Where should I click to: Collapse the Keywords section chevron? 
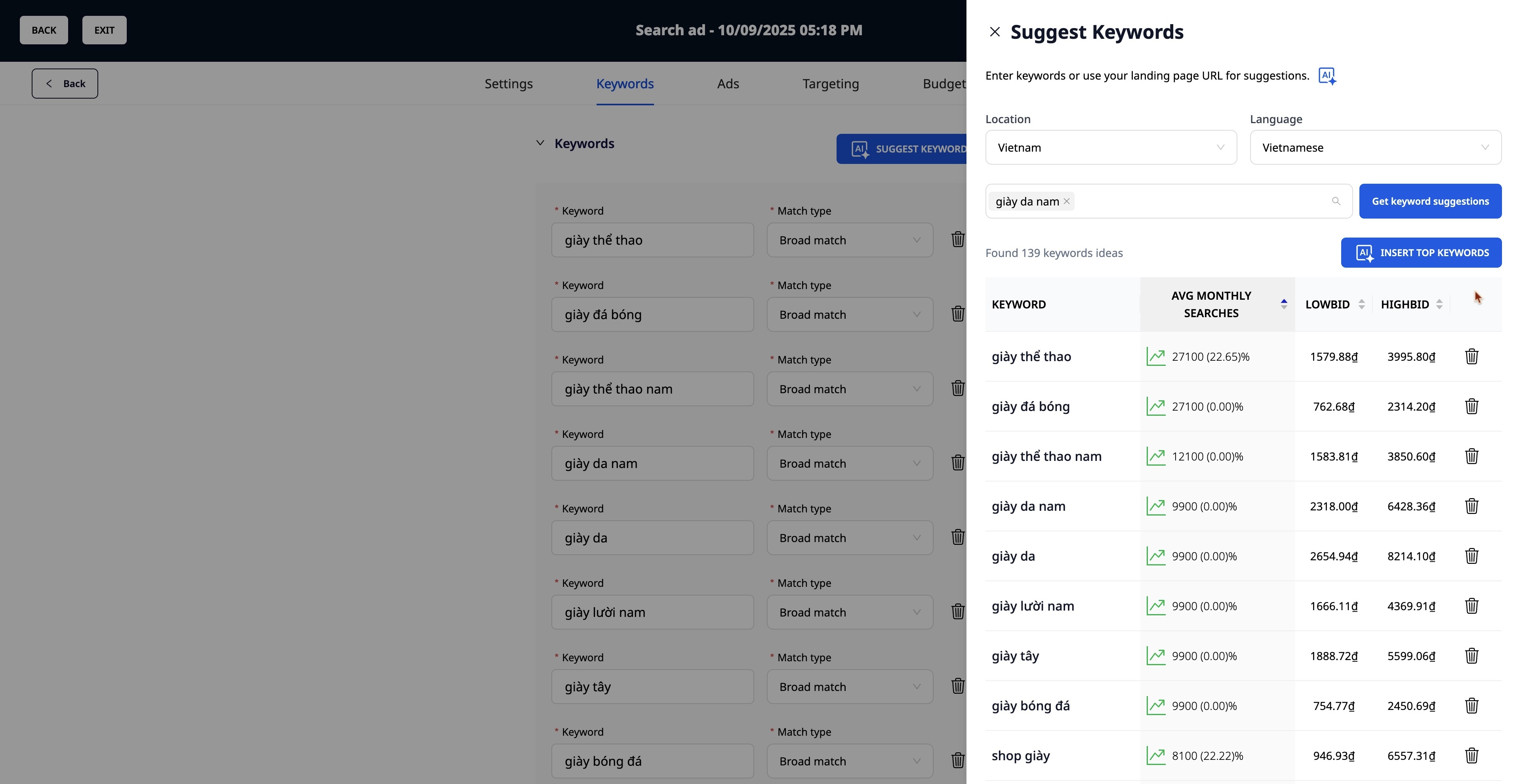[539, 143]
